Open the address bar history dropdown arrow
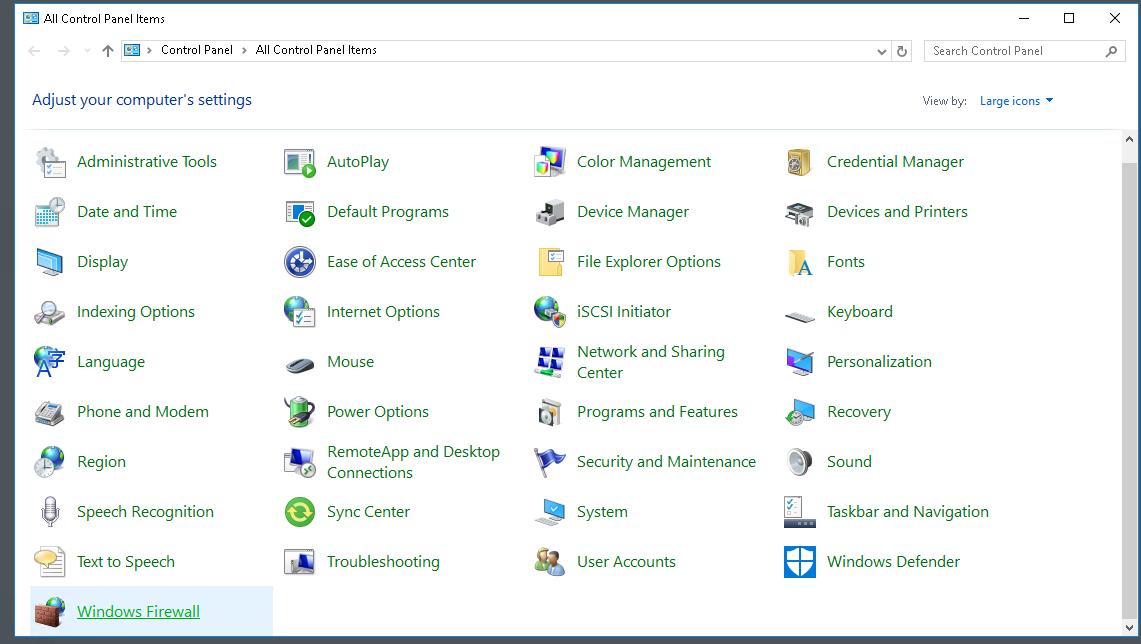The width and height of the screenshot is (1141, 644). pyautogui.click(x=881, y=52)
